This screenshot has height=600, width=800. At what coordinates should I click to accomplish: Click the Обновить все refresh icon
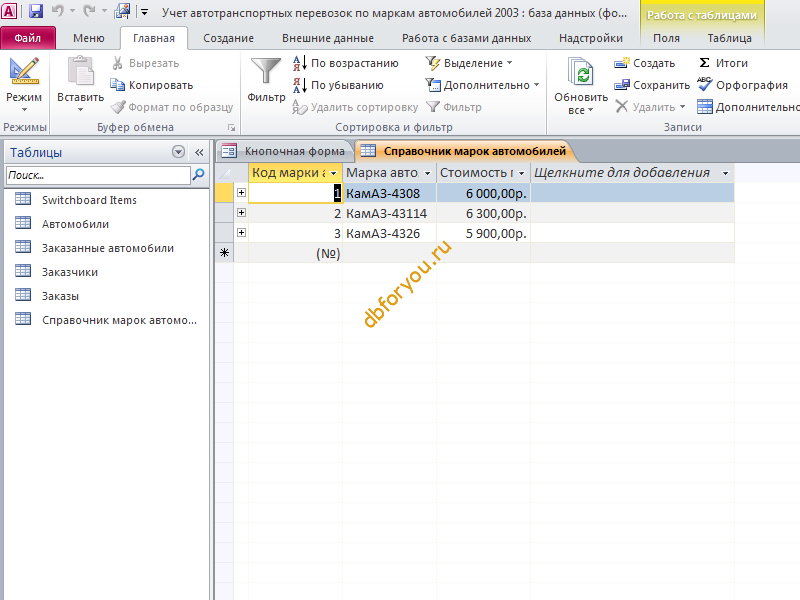(581, 71)
